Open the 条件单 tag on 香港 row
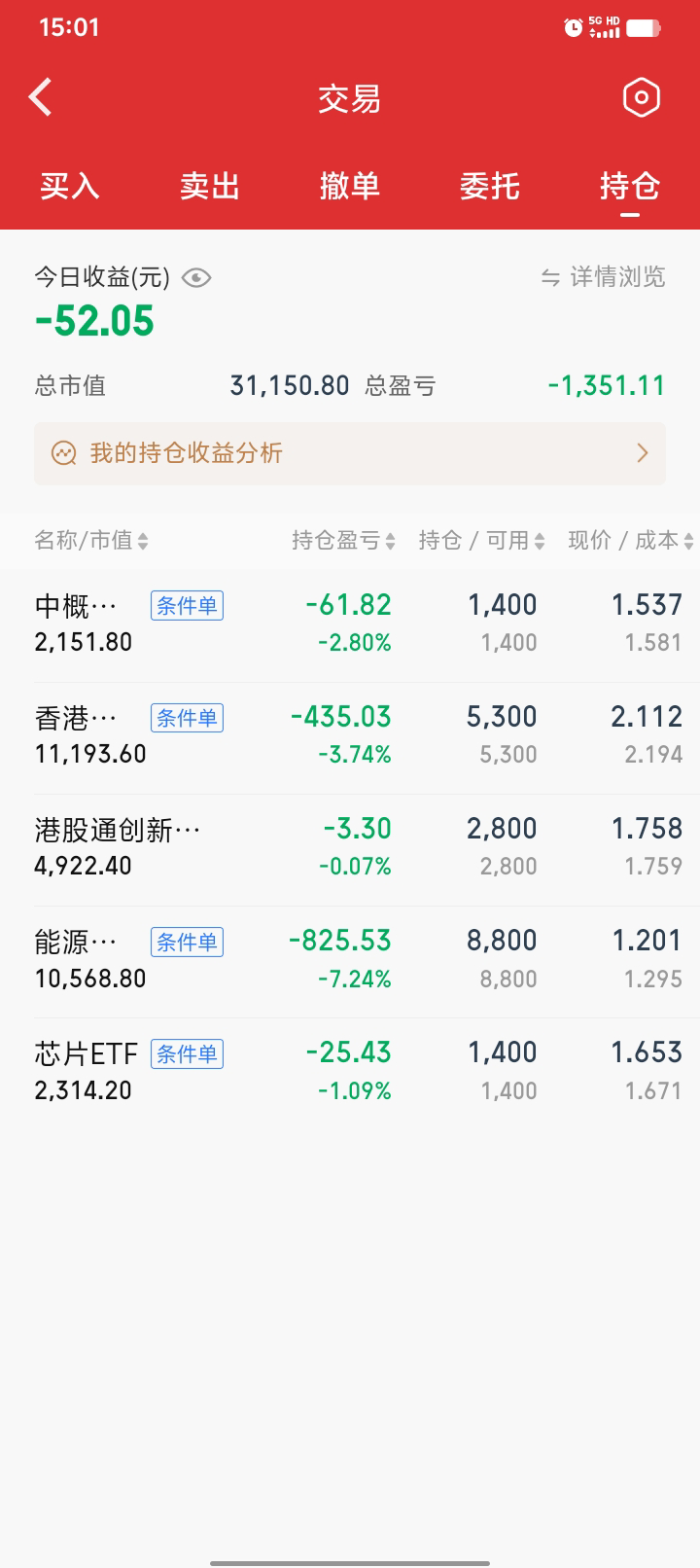 (187, 718)
